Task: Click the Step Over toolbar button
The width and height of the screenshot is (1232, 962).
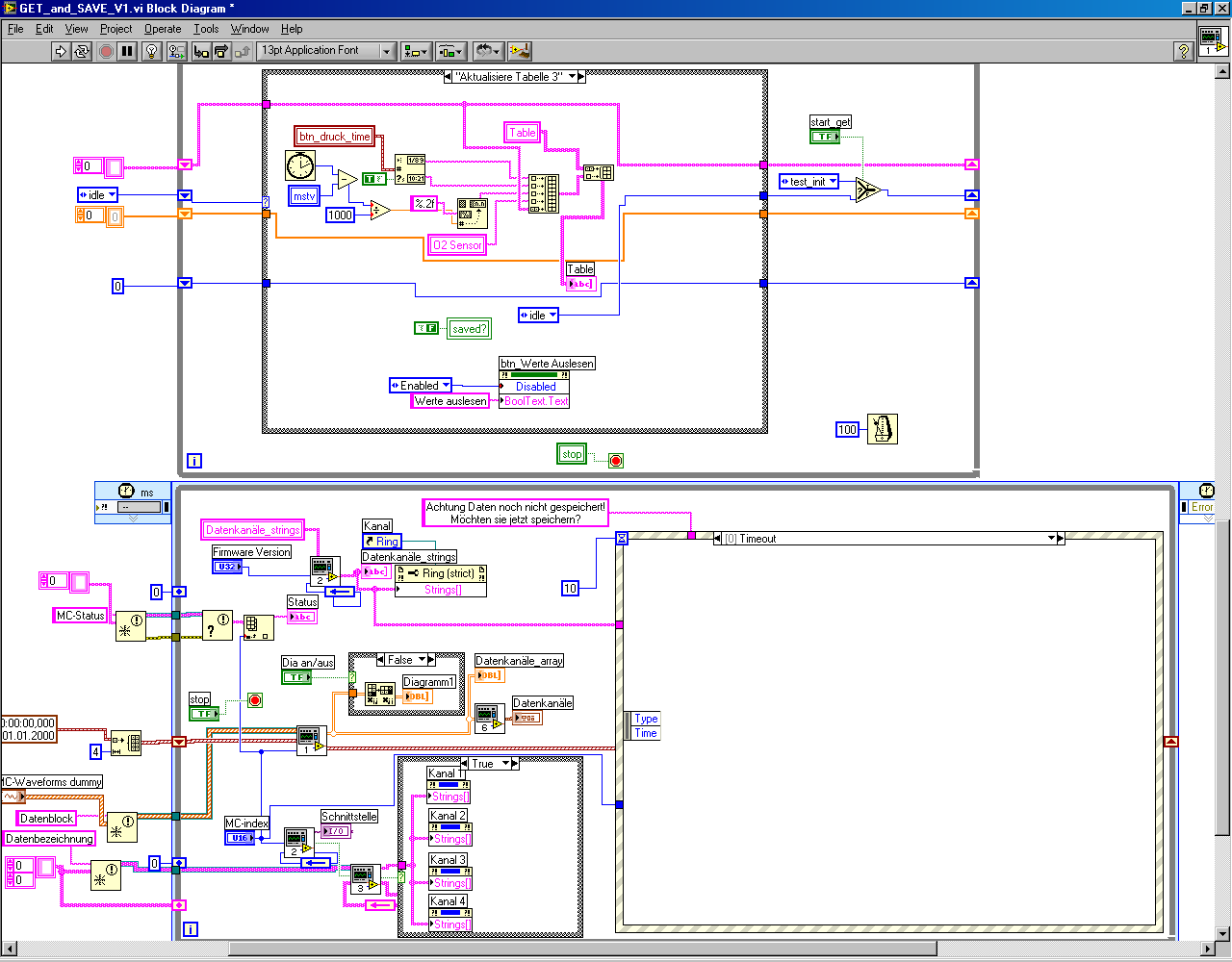Action: click(x=221, y=51)
